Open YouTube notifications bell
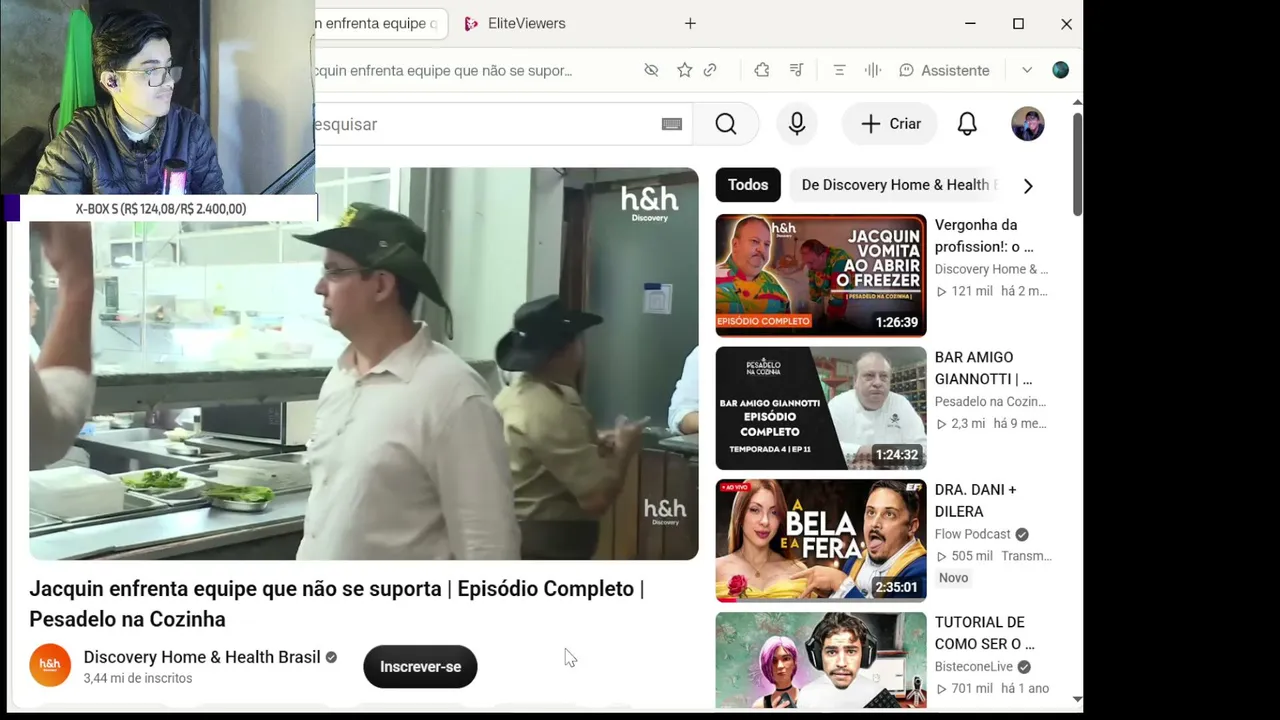 tap(967, 124)
